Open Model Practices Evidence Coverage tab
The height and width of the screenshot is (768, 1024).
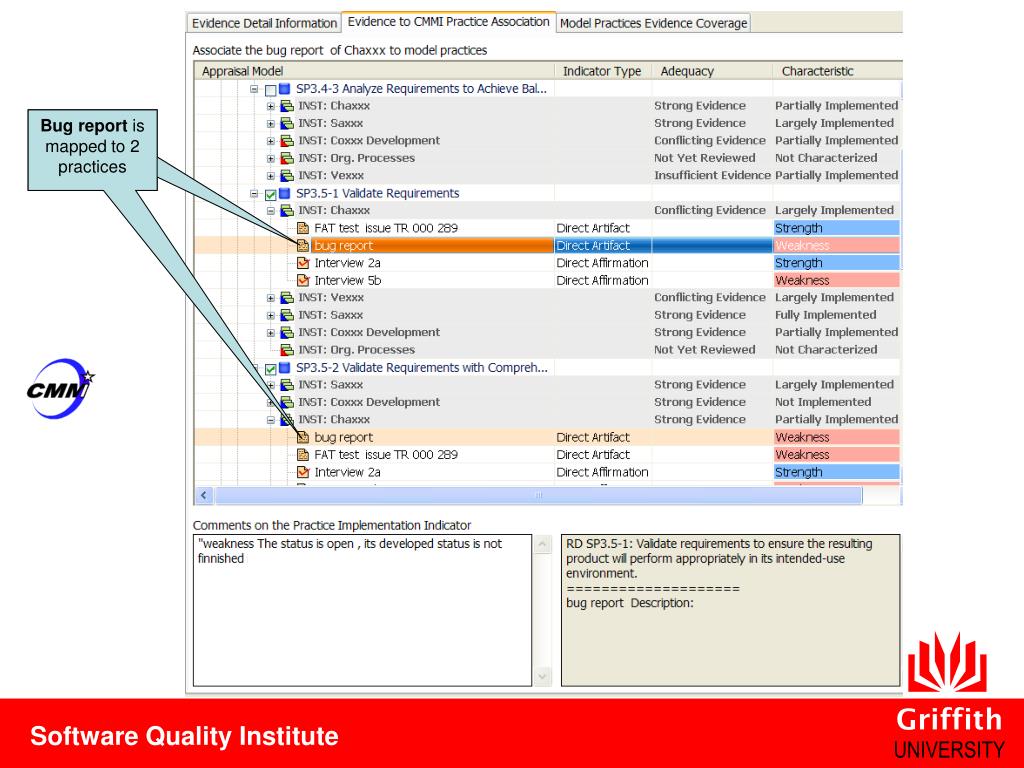(653, 23)
